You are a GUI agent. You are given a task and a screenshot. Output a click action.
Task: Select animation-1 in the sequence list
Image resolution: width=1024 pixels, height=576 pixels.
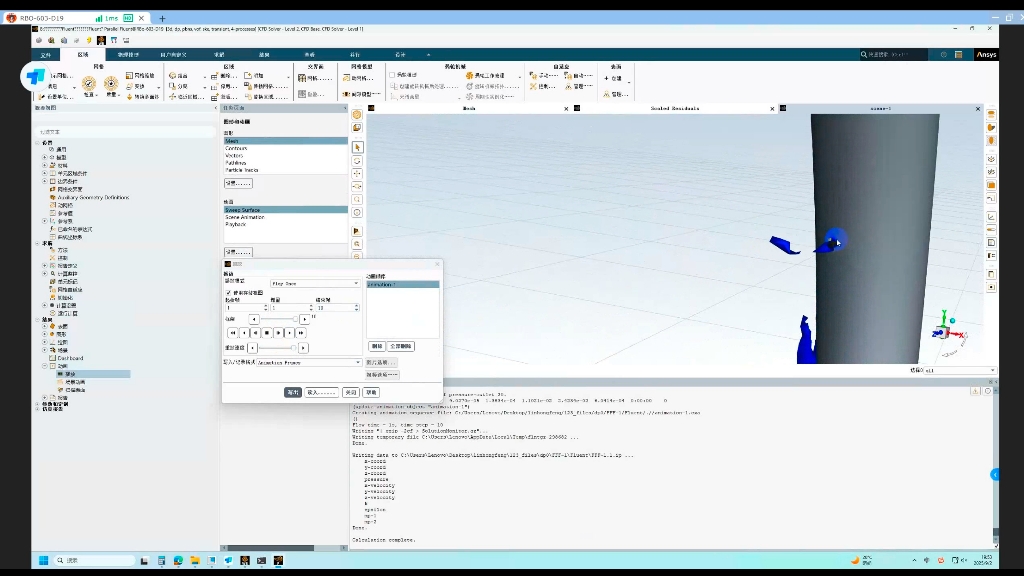(402, 285)
